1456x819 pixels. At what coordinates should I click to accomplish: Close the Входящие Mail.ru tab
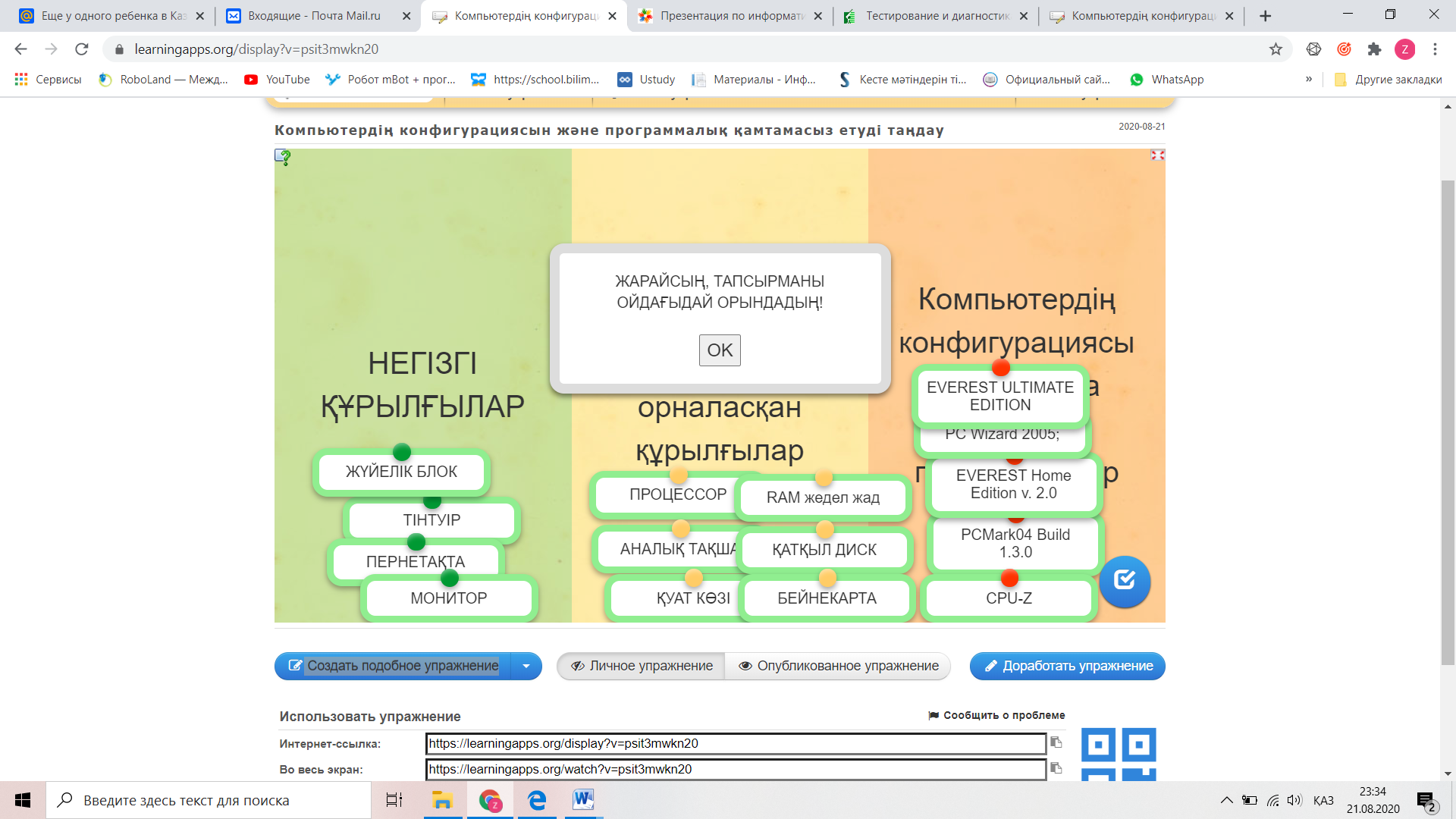(x=406, y=16)
